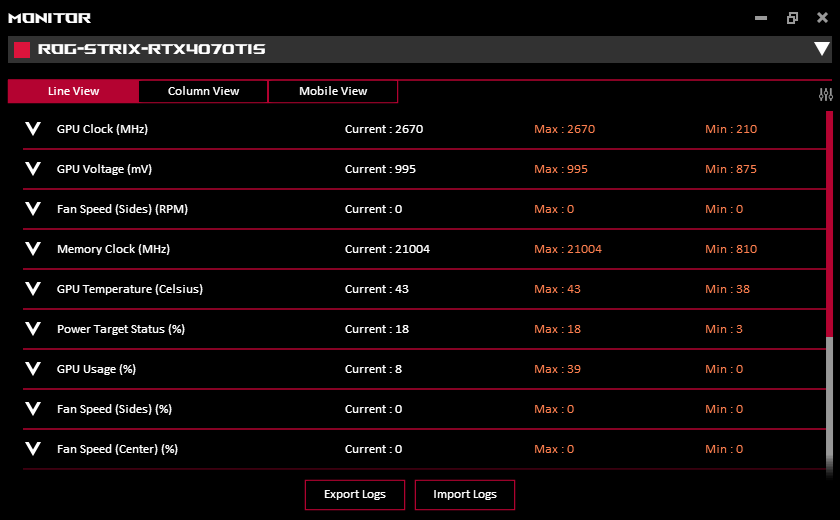This screenshot has height=520, width=840.
Task: Click the GPU Voltage value Min : 875
Action: [x=731, y=169]
